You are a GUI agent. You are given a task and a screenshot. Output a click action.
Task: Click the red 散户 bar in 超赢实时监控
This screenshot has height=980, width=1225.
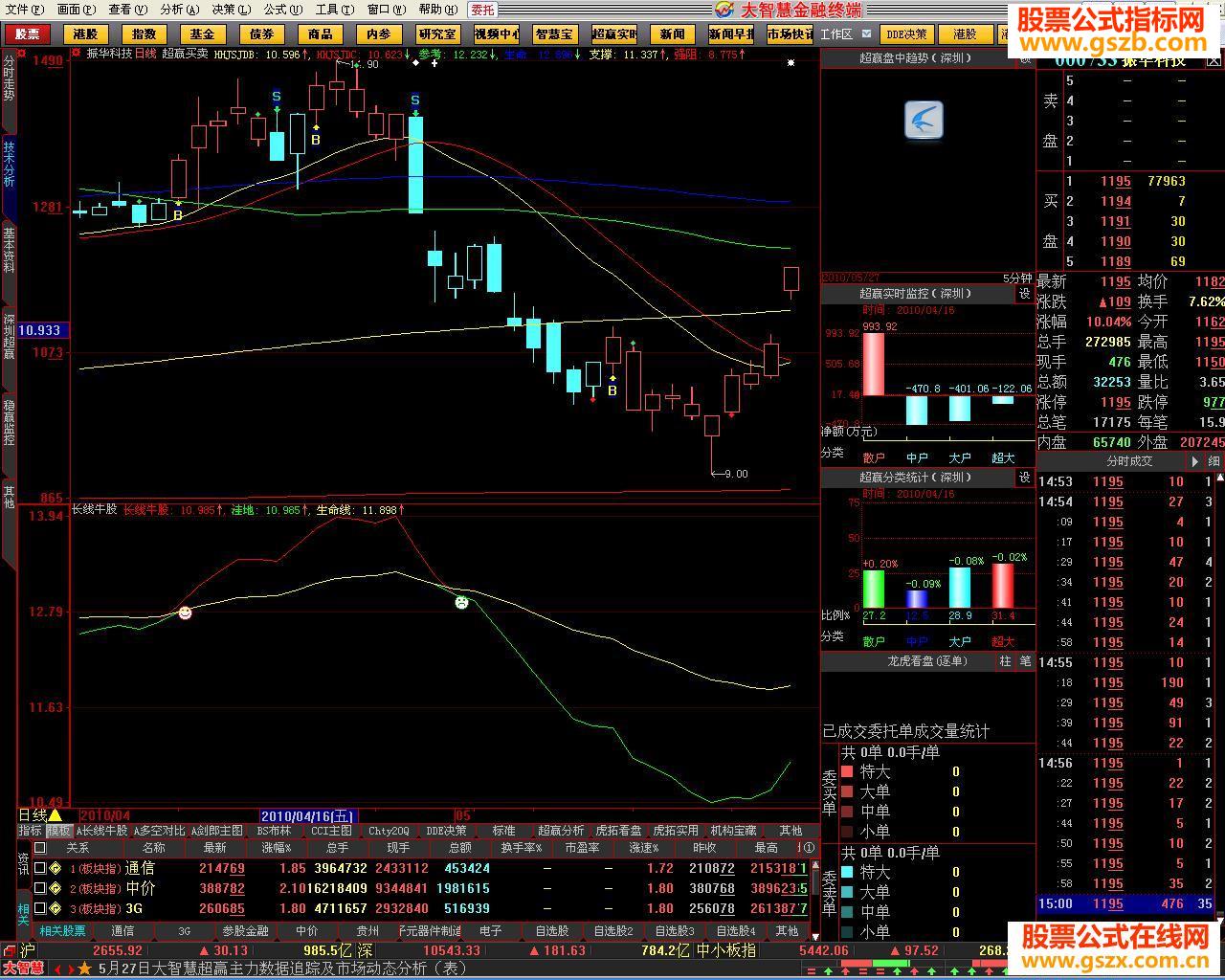point(874,364)
